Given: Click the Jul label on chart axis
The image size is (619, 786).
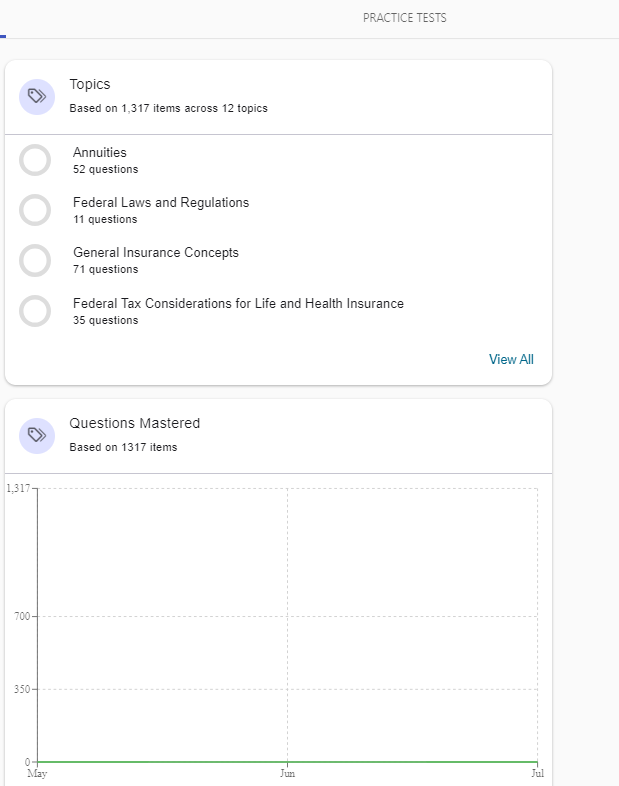Looking at the screenshot, I should tap(537, 773).
